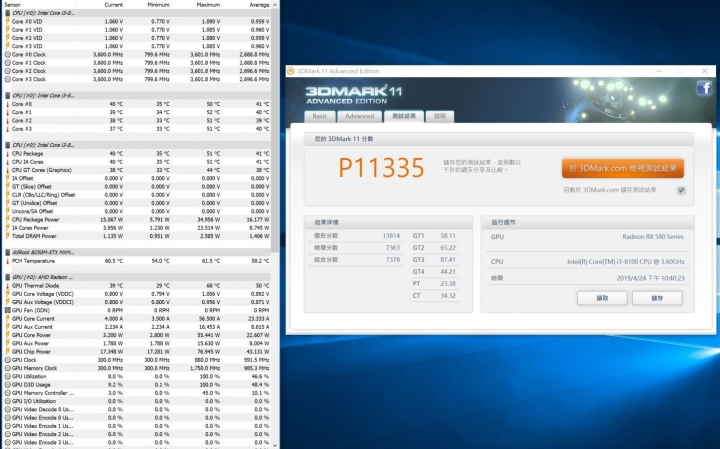The width and height of the screenshot is (720, 449).
Task: Select the GPU Core Current icon
Action: [x=7, y=319]
